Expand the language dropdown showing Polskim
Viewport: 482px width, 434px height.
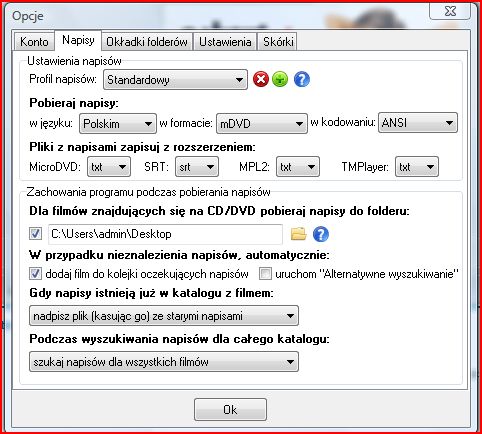coord(118,124)
